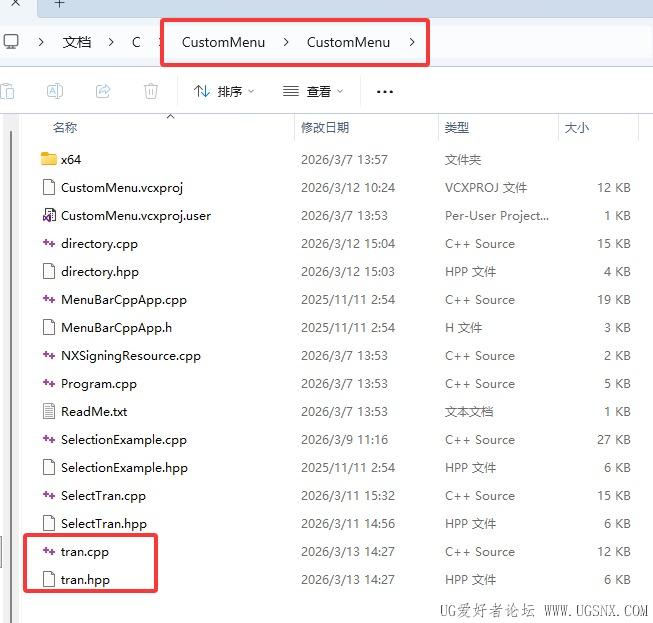Click the 27 KB size of SelectionExample.cpp
This screenshot has height=623, width=653.
[613, 440]
